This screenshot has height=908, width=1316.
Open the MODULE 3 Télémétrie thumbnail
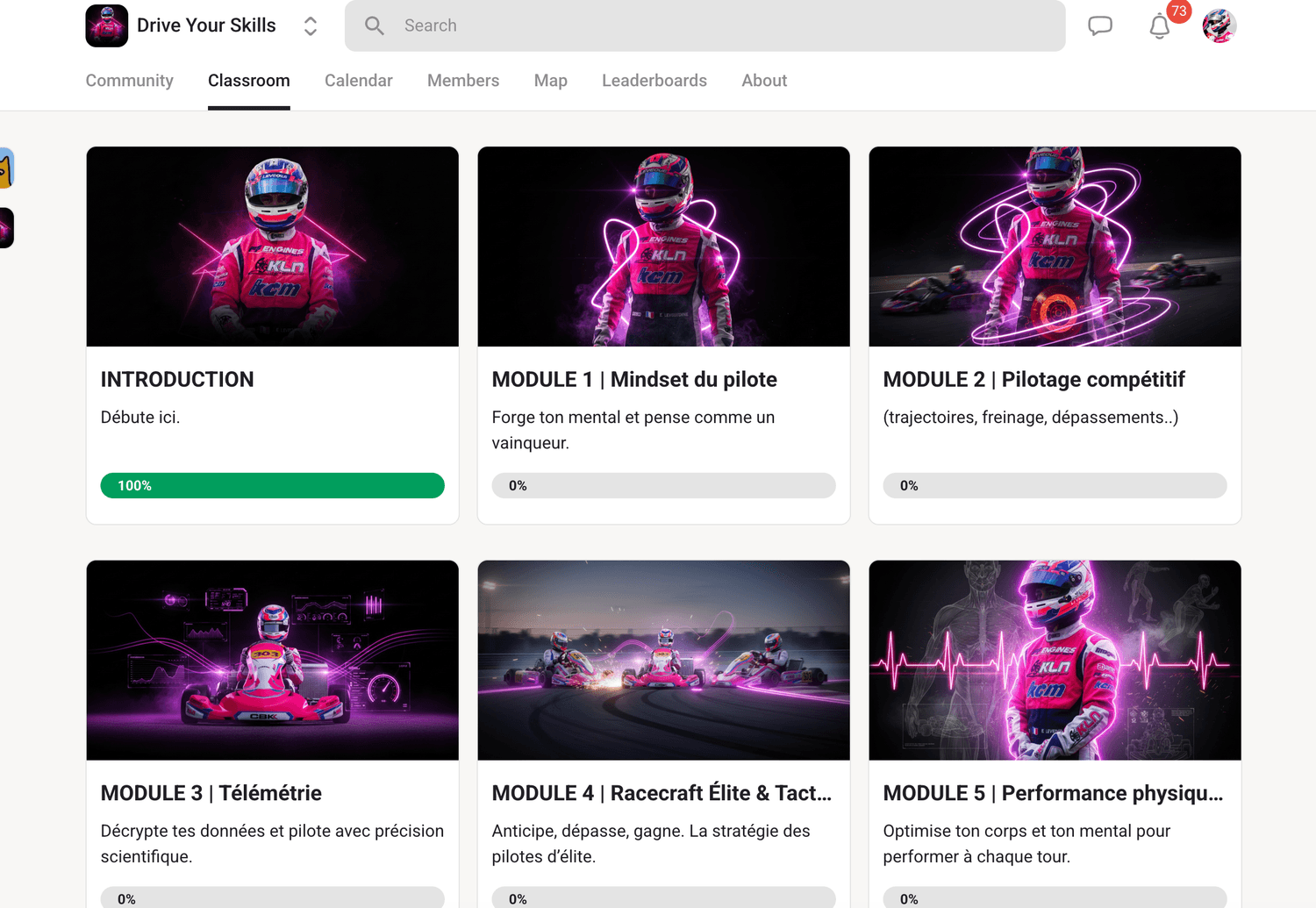(x=273, y=661)
